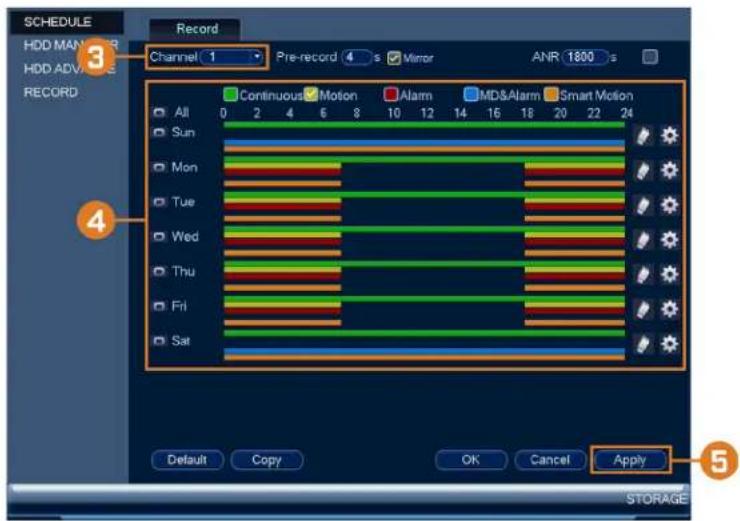Switch to the Record tab

tap(197, 29)
